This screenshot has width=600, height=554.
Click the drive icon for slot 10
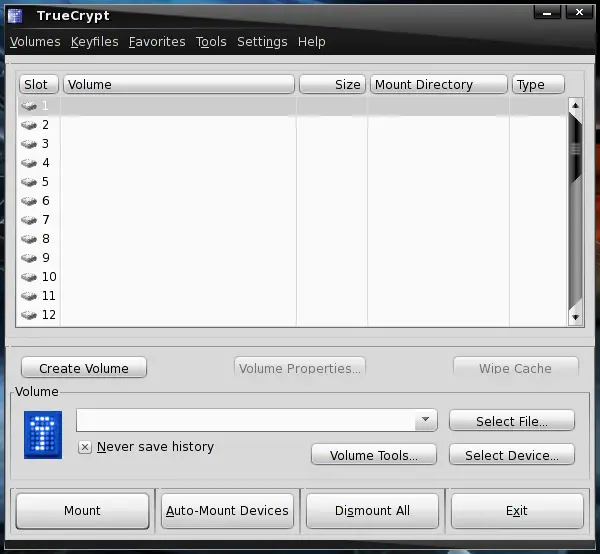click(29, 277)
